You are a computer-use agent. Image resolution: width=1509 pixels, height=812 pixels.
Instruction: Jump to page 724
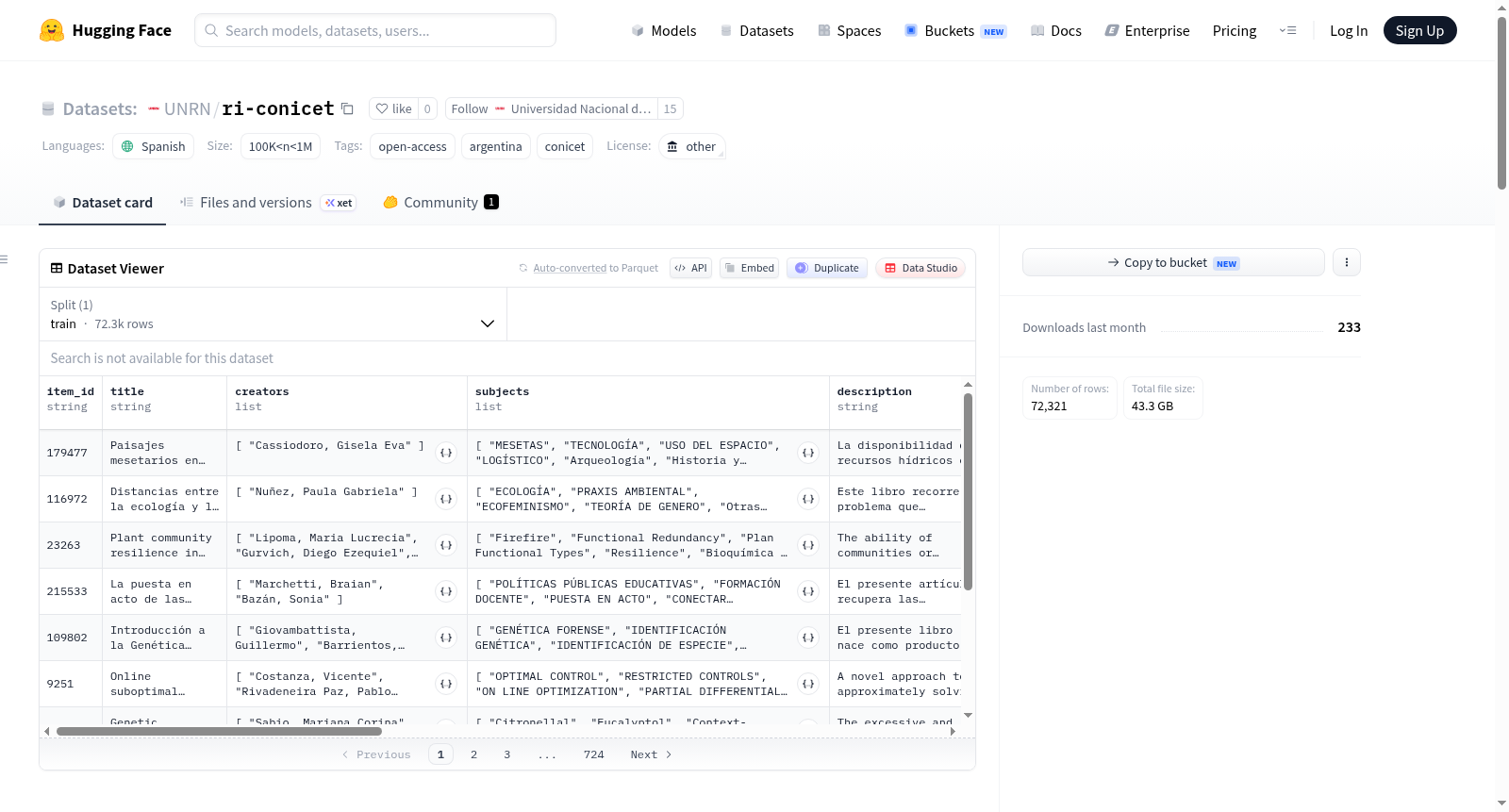593,754
